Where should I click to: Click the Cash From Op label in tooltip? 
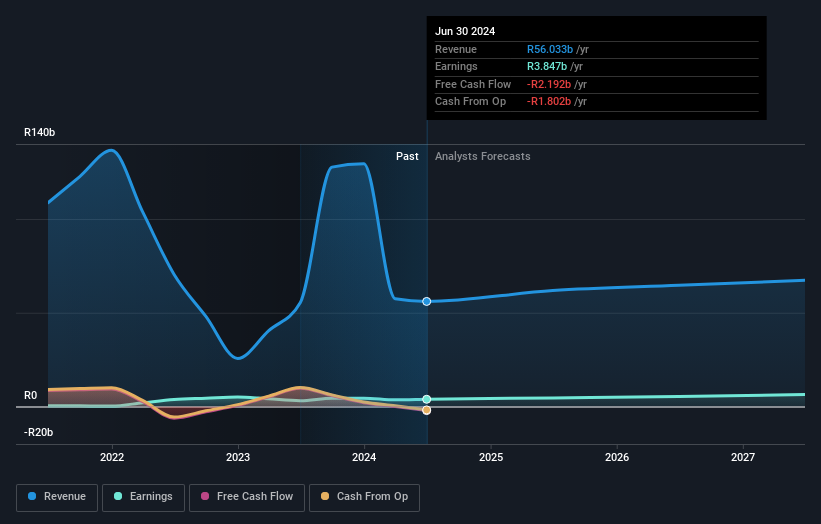coord(470,102)
